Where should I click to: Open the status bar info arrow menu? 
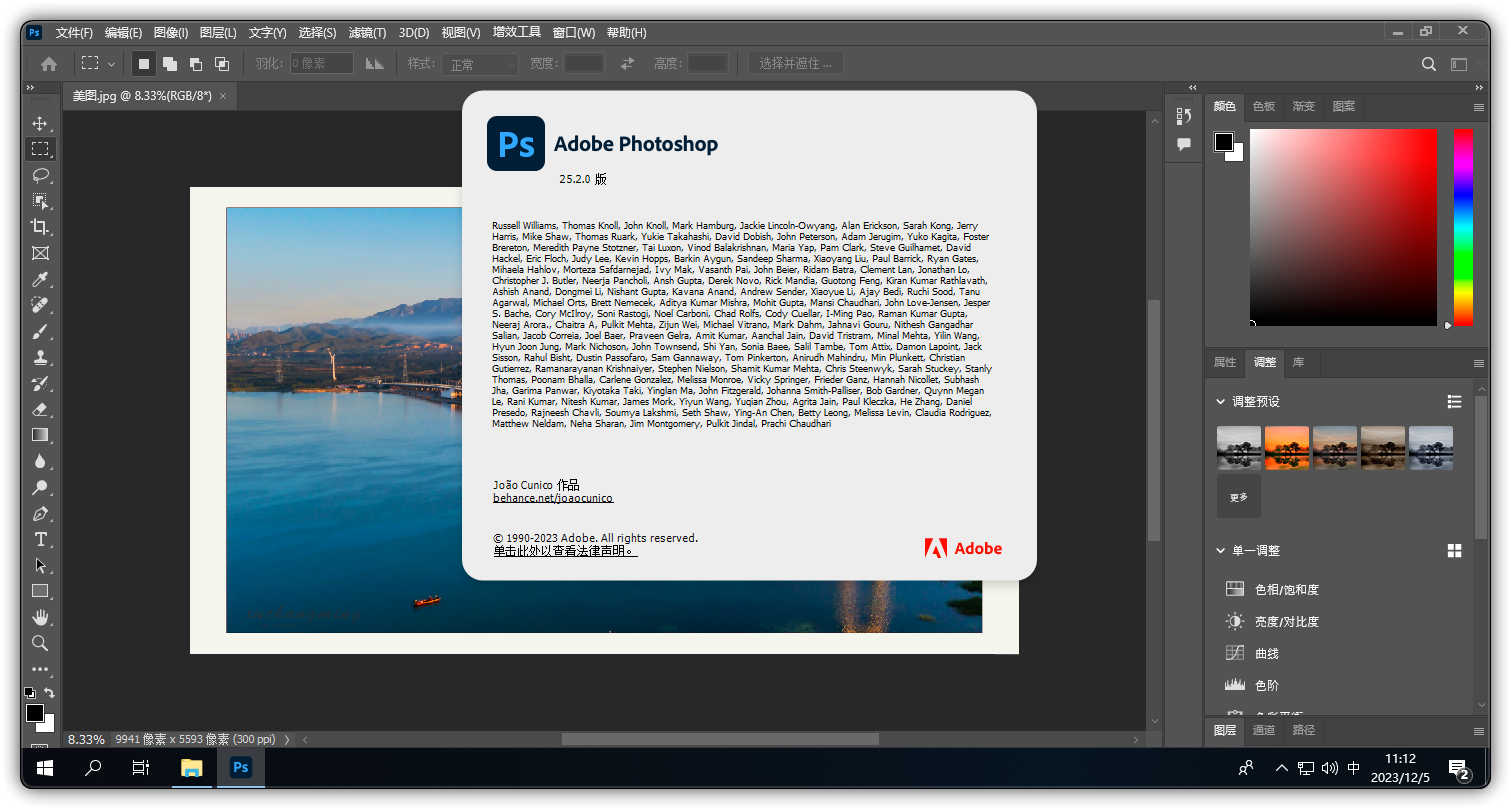pos(287,740)
